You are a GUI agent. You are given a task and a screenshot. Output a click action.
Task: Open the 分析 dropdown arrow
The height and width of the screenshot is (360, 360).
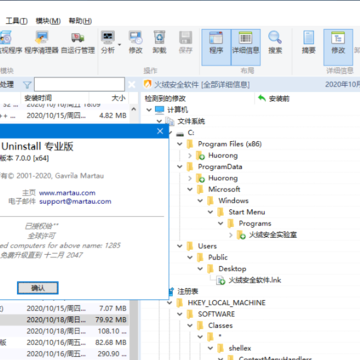pos(119,45)
